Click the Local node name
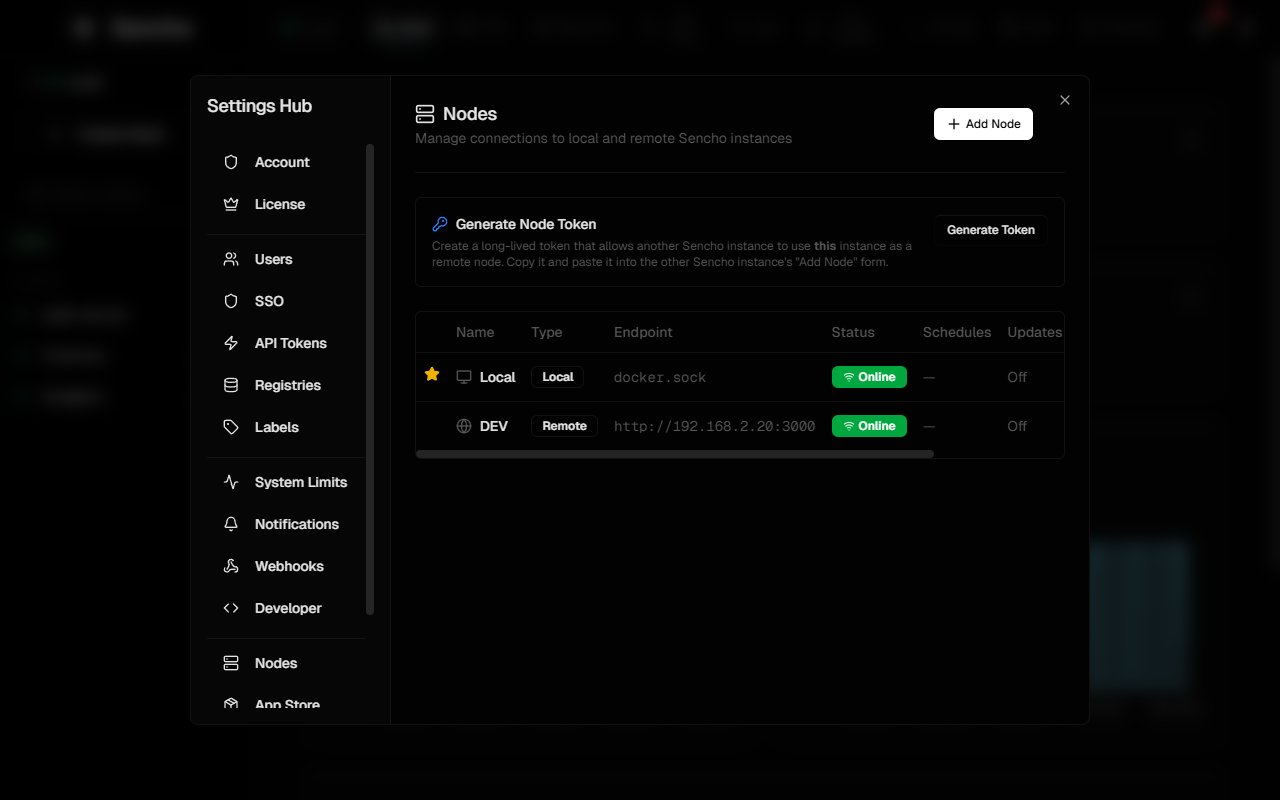This screenshot has height=800, width=1280. (x=497, y=377)
